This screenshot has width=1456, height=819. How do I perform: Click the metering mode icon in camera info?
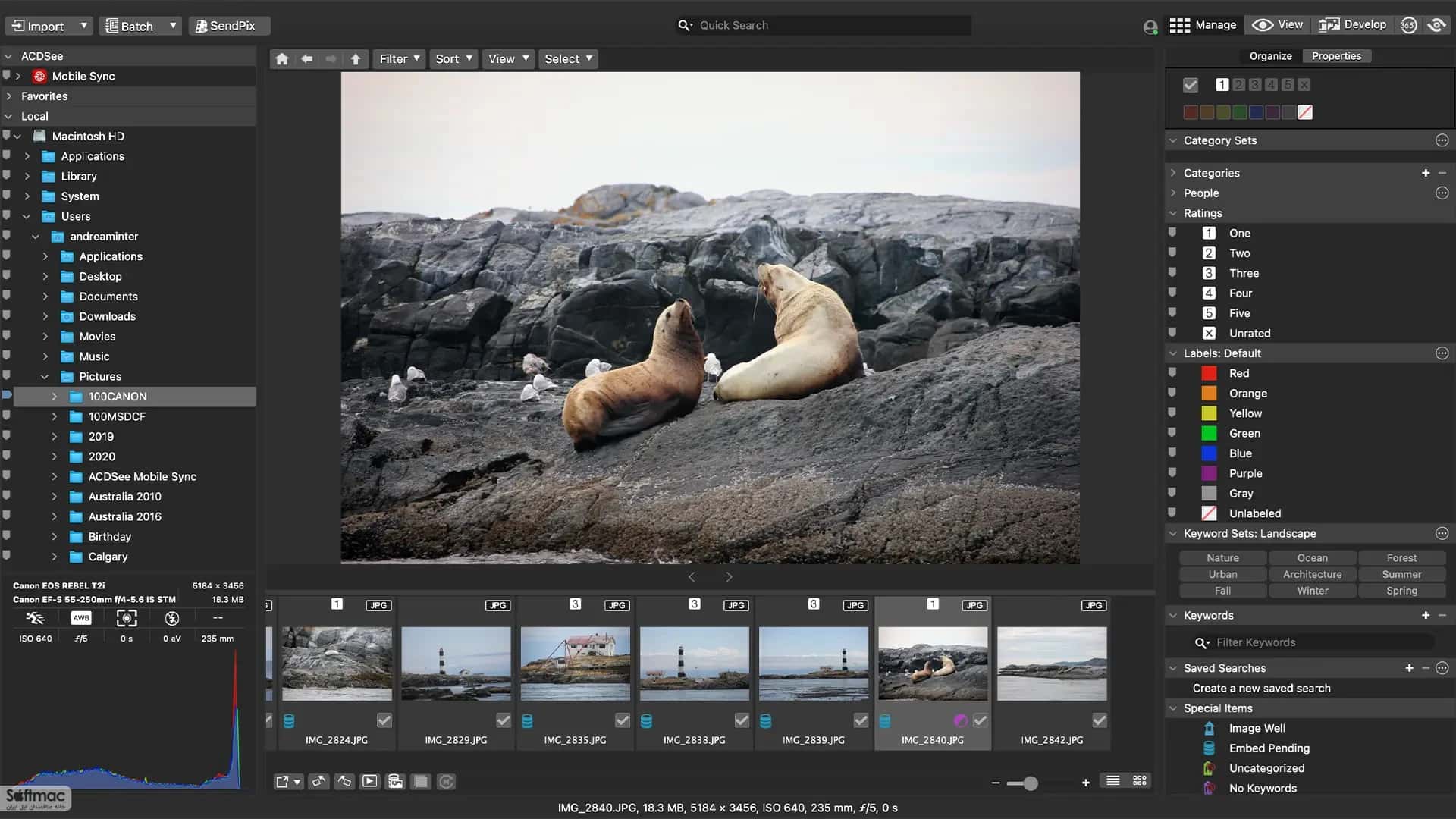point(127,618)
